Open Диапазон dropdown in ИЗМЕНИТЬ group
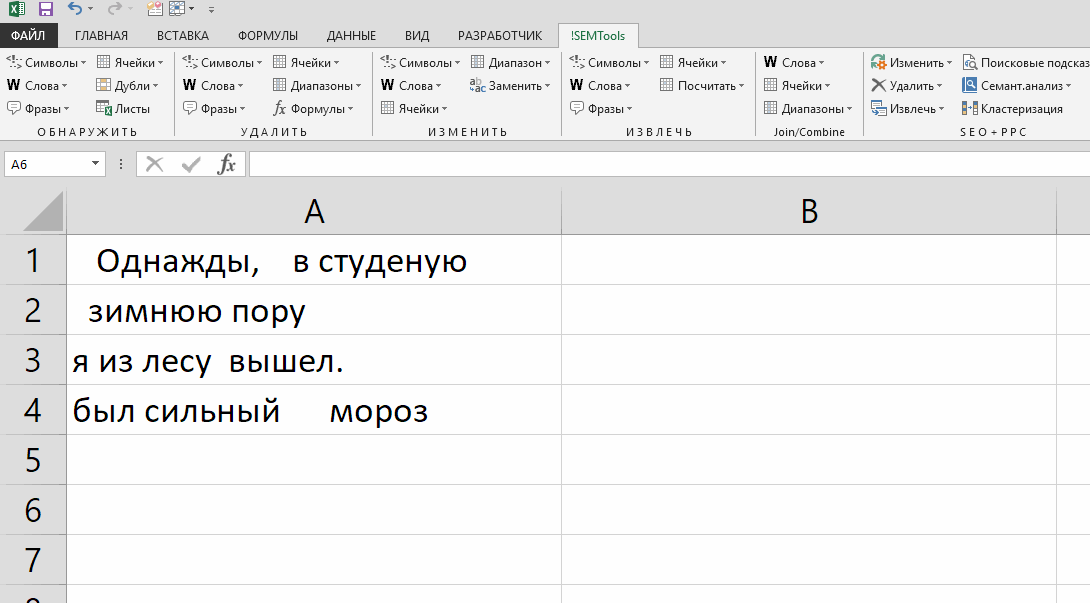This screenshot has width=1090, height=603. tap(510, 63)
